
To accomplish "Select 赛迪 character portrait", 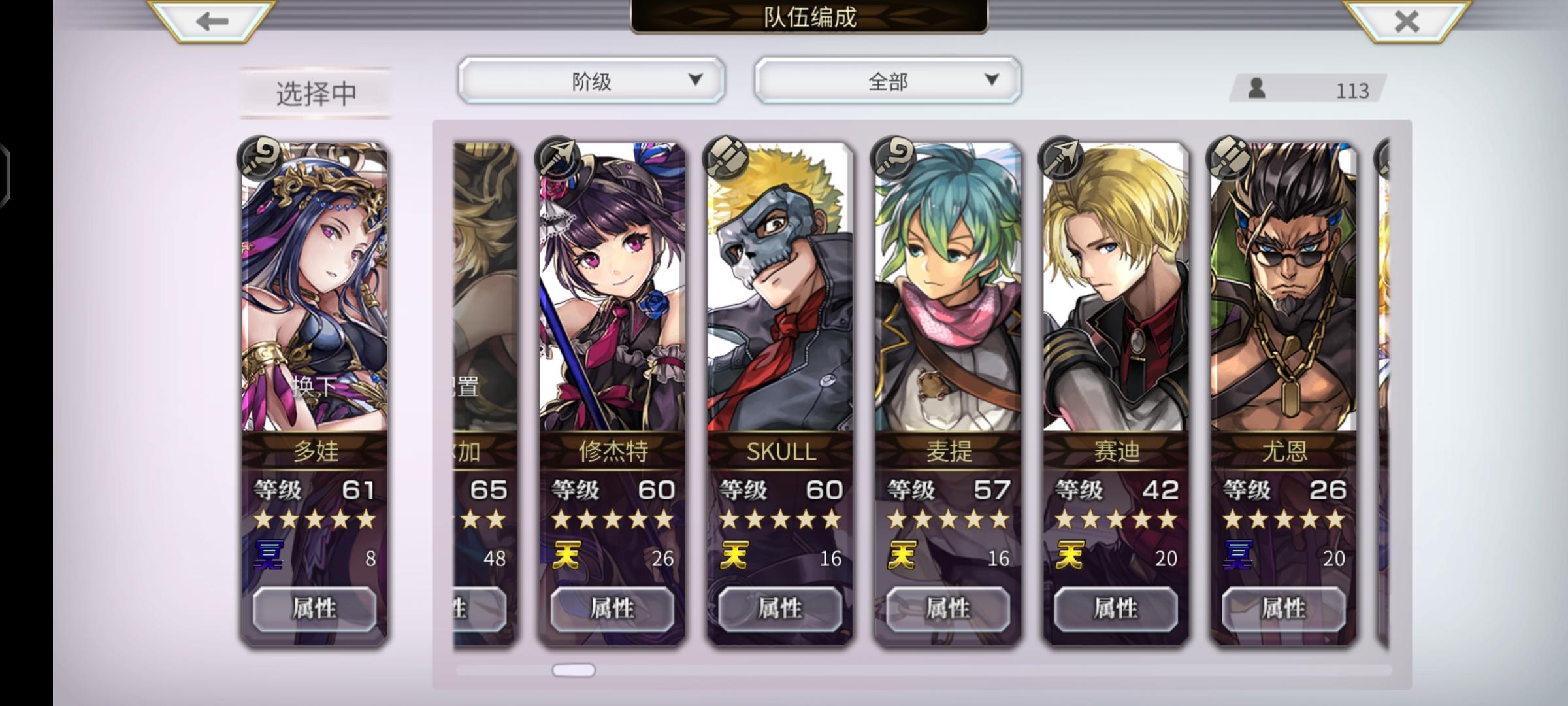I will coord(1116,288).
